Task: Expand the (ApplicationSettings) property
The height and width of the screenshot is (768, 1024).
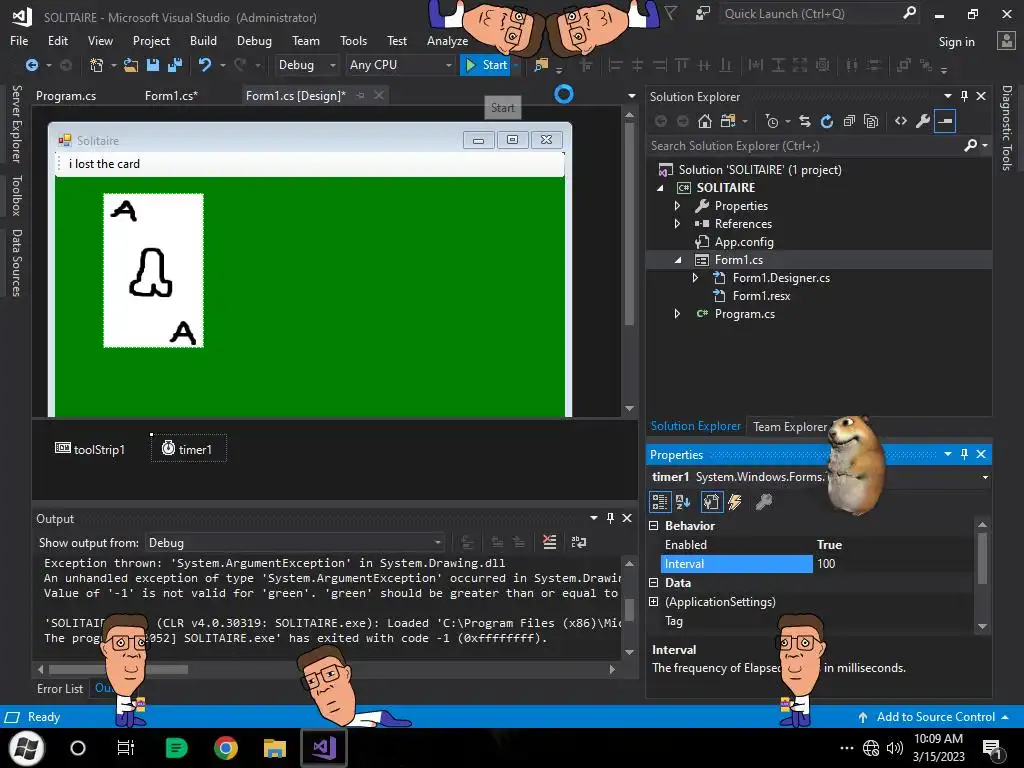Action: click(654, 601)
